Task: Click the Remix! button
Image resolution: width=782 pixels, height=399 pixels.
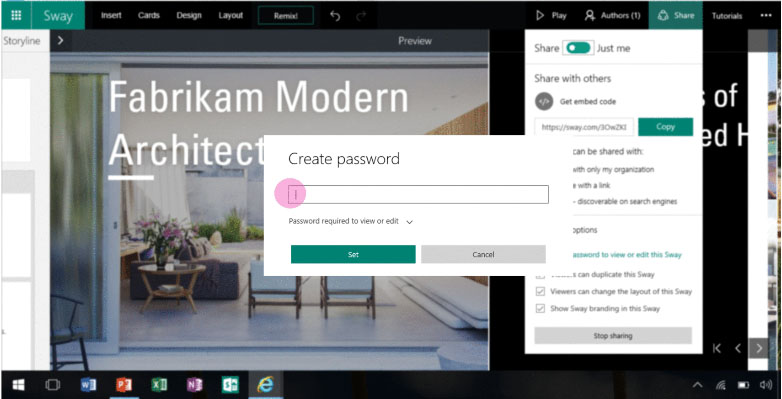Action: pos(286,15)
